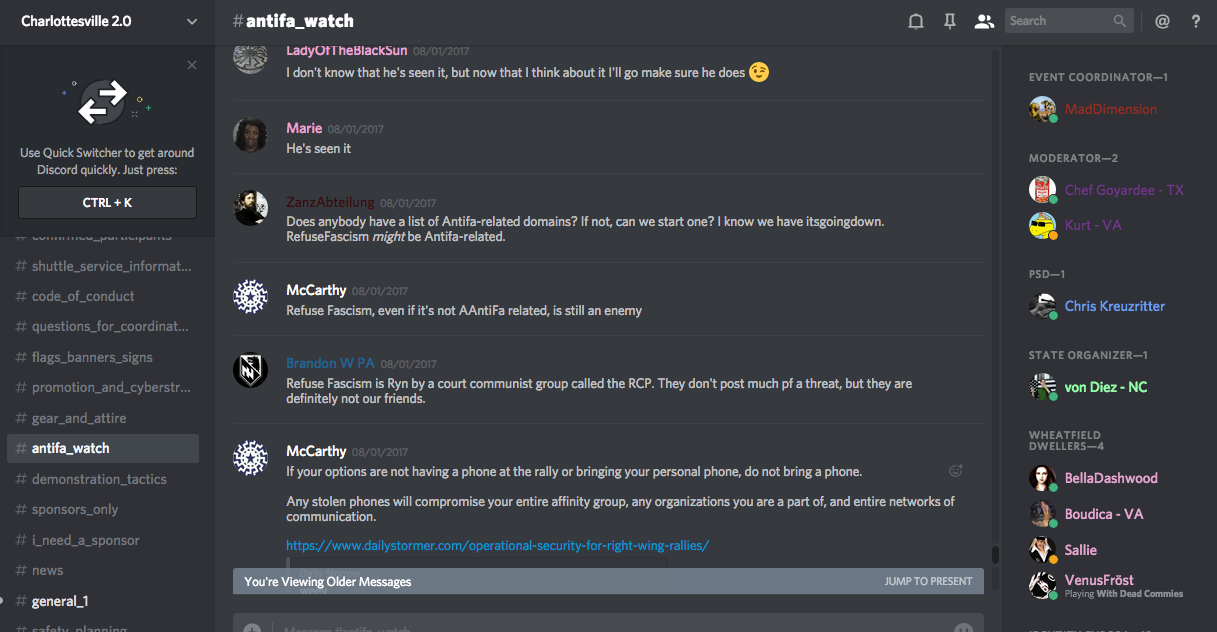Open help via question mark icon
The width and height of the screenshot is (1217, 632).
(x=1196, y=21)
